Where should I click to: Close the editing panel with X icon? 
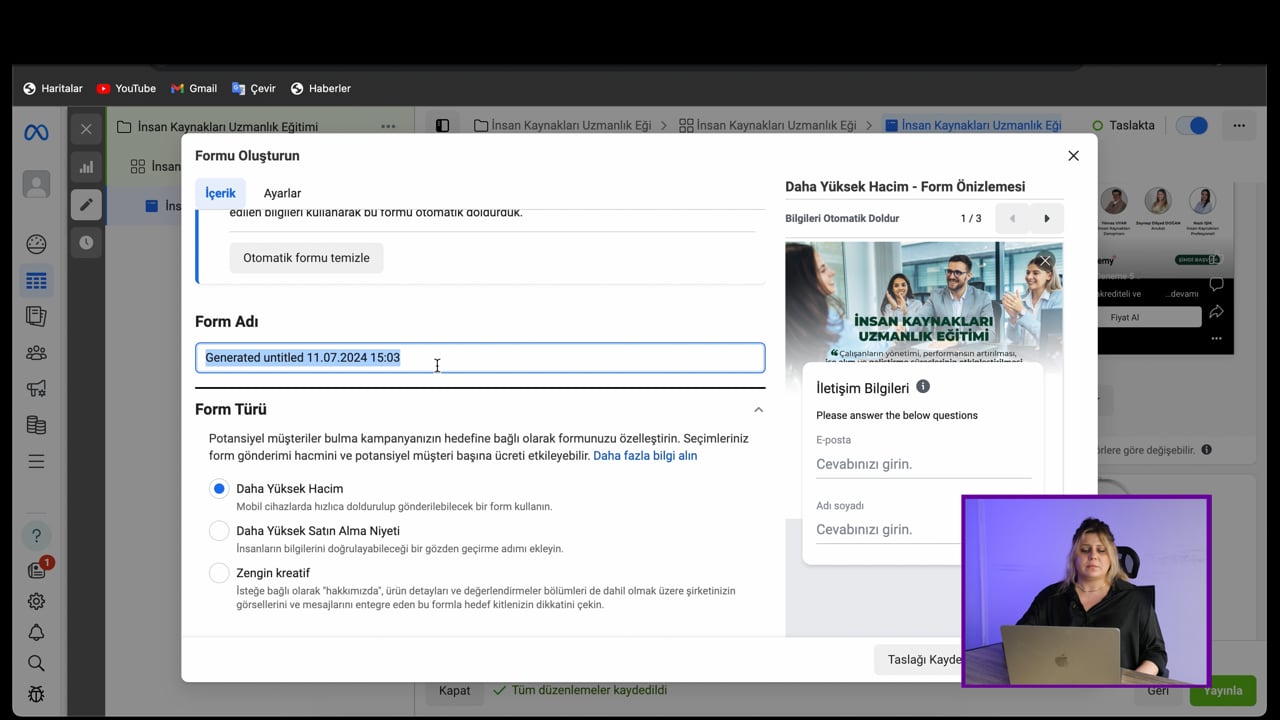86,129
